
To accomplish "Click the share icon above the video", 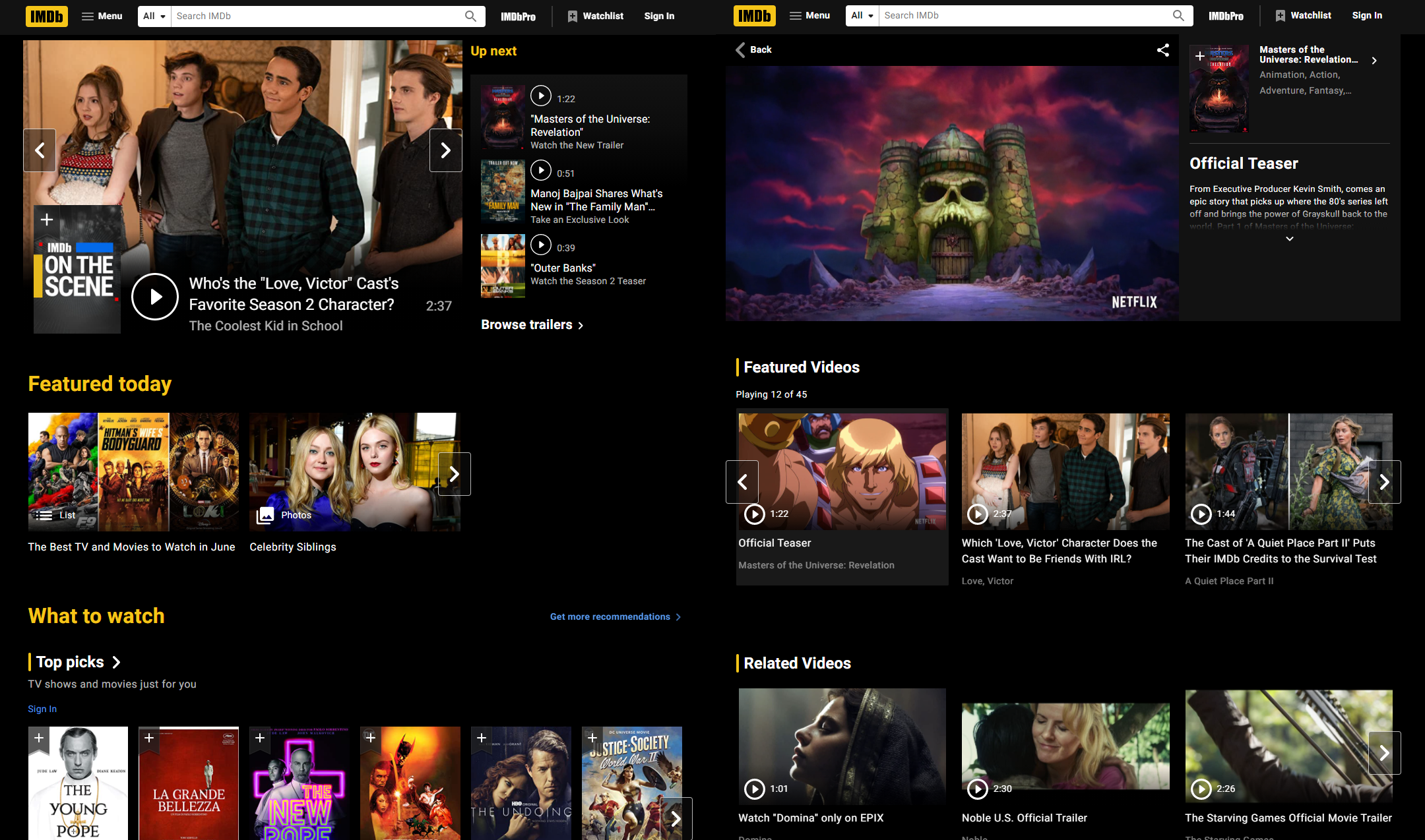I will point(1162,50).
